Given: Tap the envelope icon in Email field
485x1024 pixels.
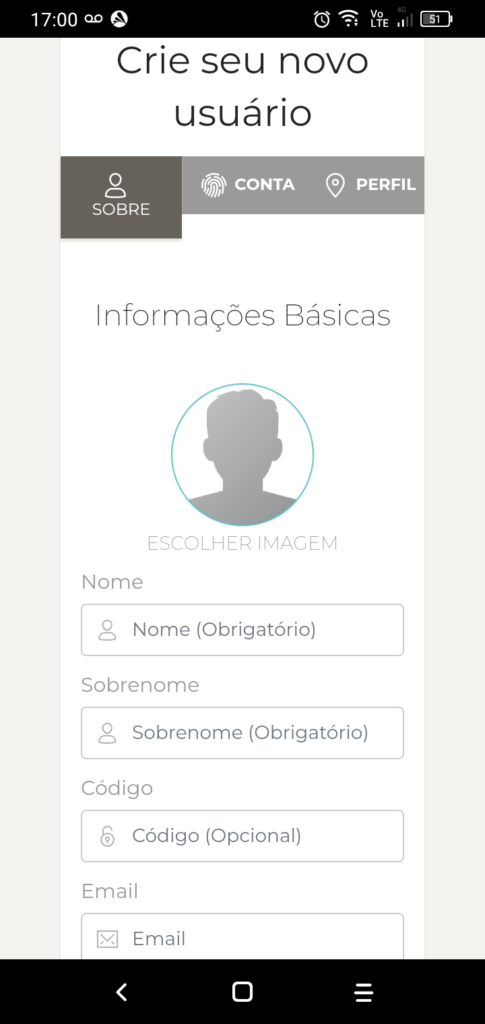Looking at the screenshot, I should click(107, 940).
